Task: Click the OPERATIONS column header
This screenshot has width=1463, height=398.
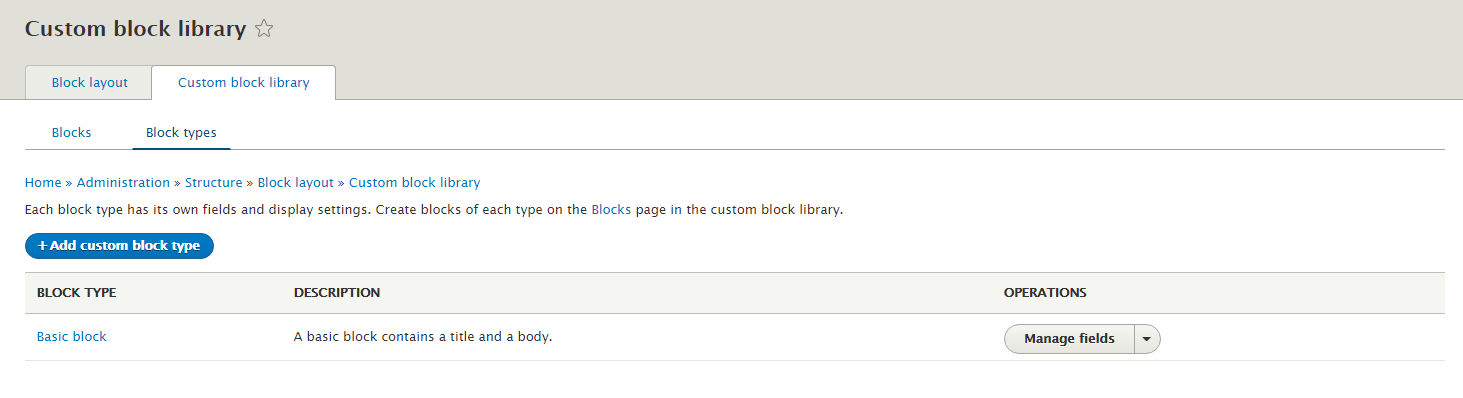Action: click(1045, 293)
